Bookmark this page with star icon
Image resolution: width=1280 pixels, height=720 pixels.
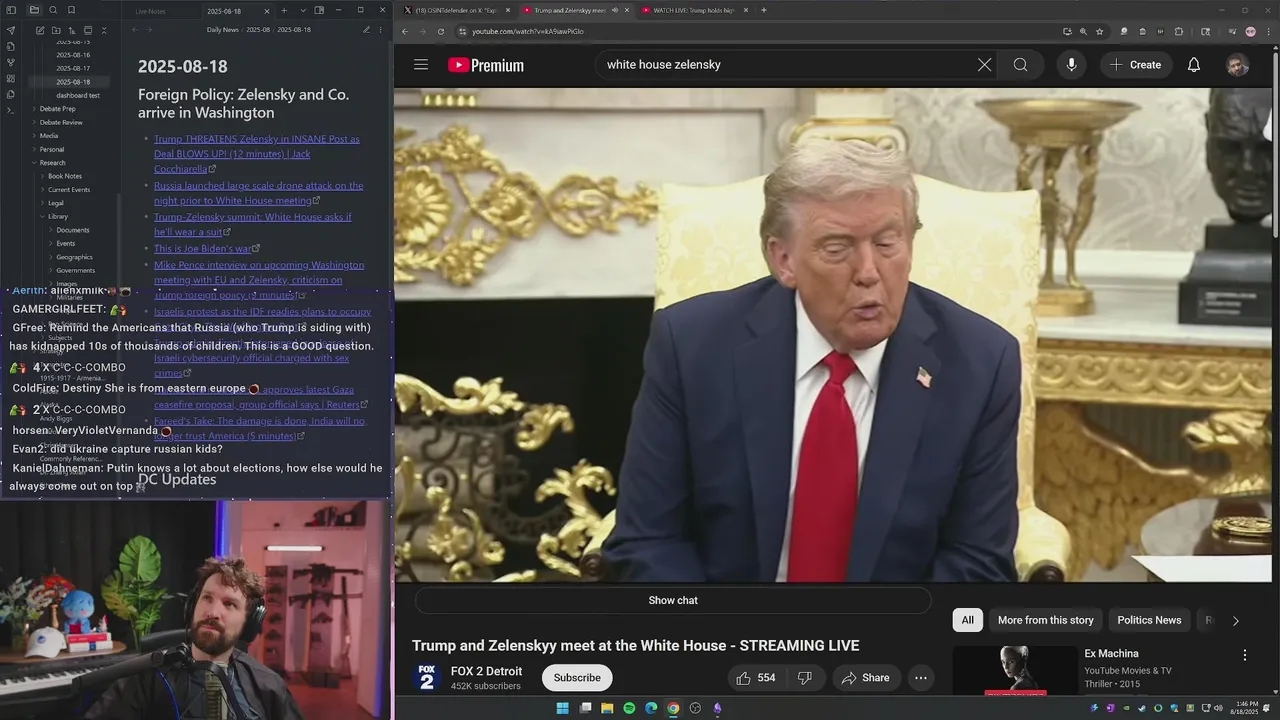pyautogui.click(x=1100, y=31)
